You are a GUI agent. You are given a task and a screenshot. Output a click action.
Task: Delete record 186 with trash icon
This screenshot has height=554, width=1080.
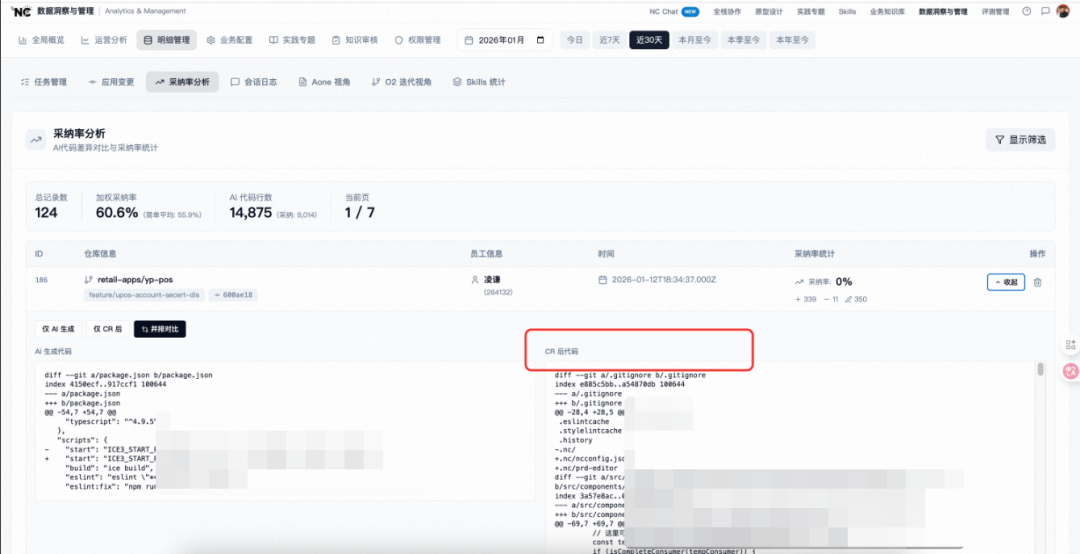1038,282
